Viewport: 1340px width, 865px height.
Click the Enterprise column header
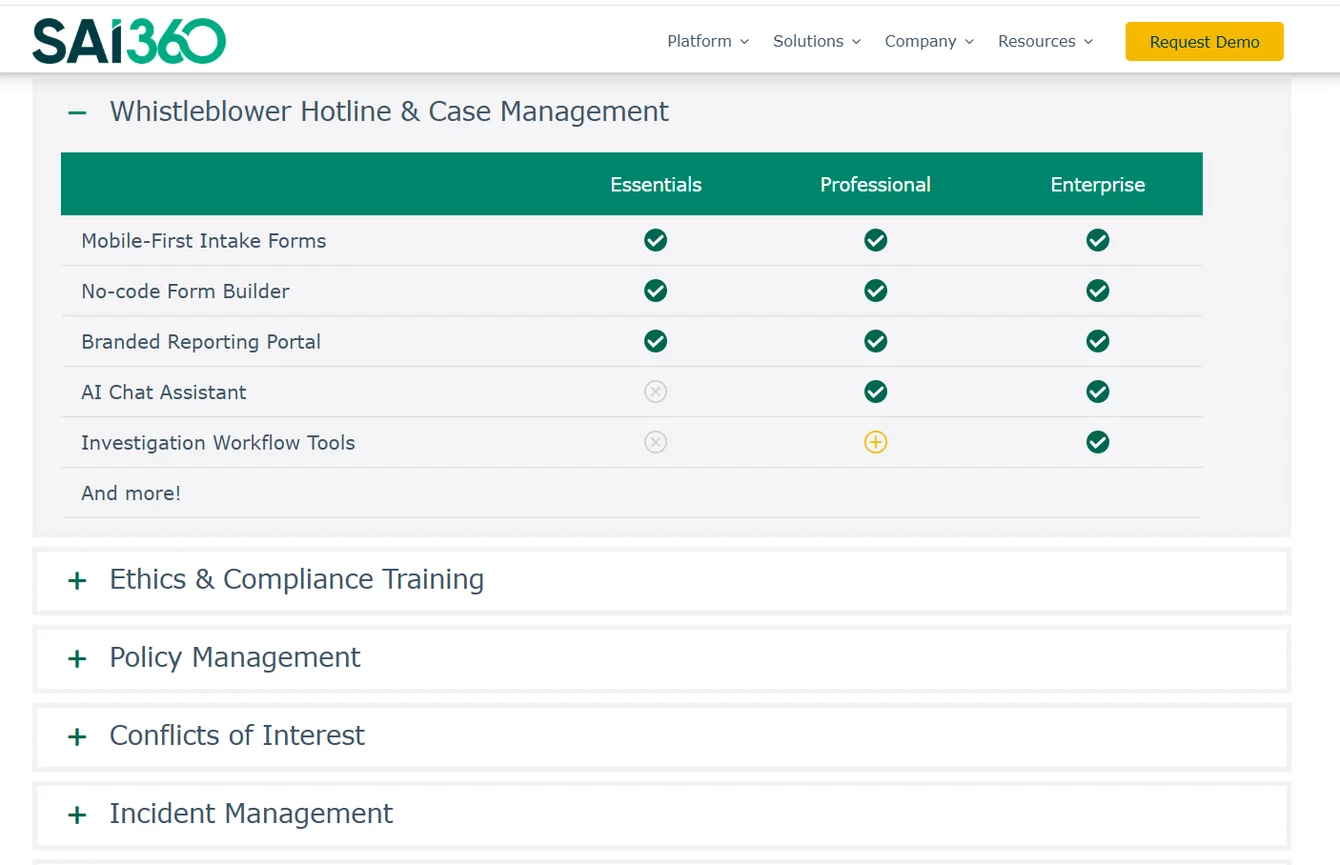(x=1097, y=184)
